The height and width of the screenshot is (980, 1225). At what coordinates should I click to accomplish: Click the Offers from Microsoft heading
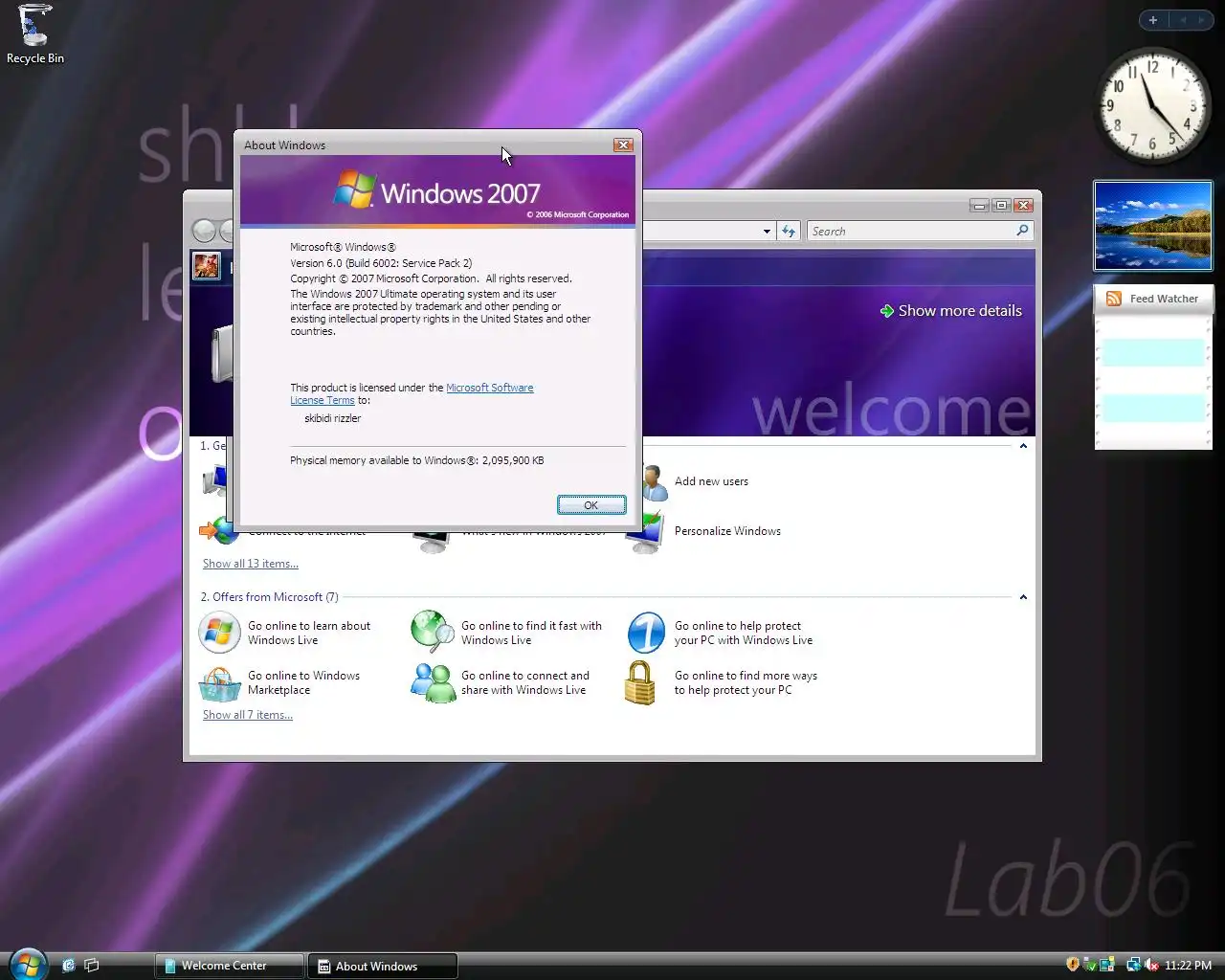click(269, 597)
